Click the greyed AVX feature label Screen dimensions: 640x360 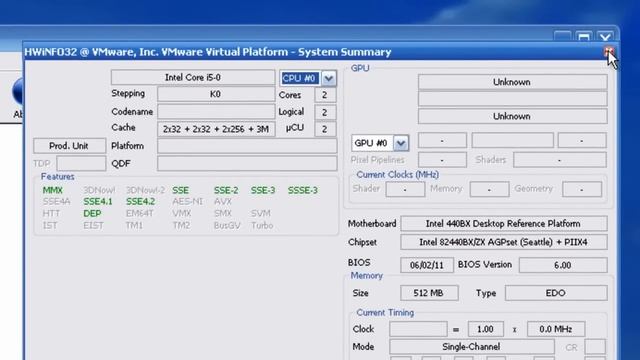[223, 202]
